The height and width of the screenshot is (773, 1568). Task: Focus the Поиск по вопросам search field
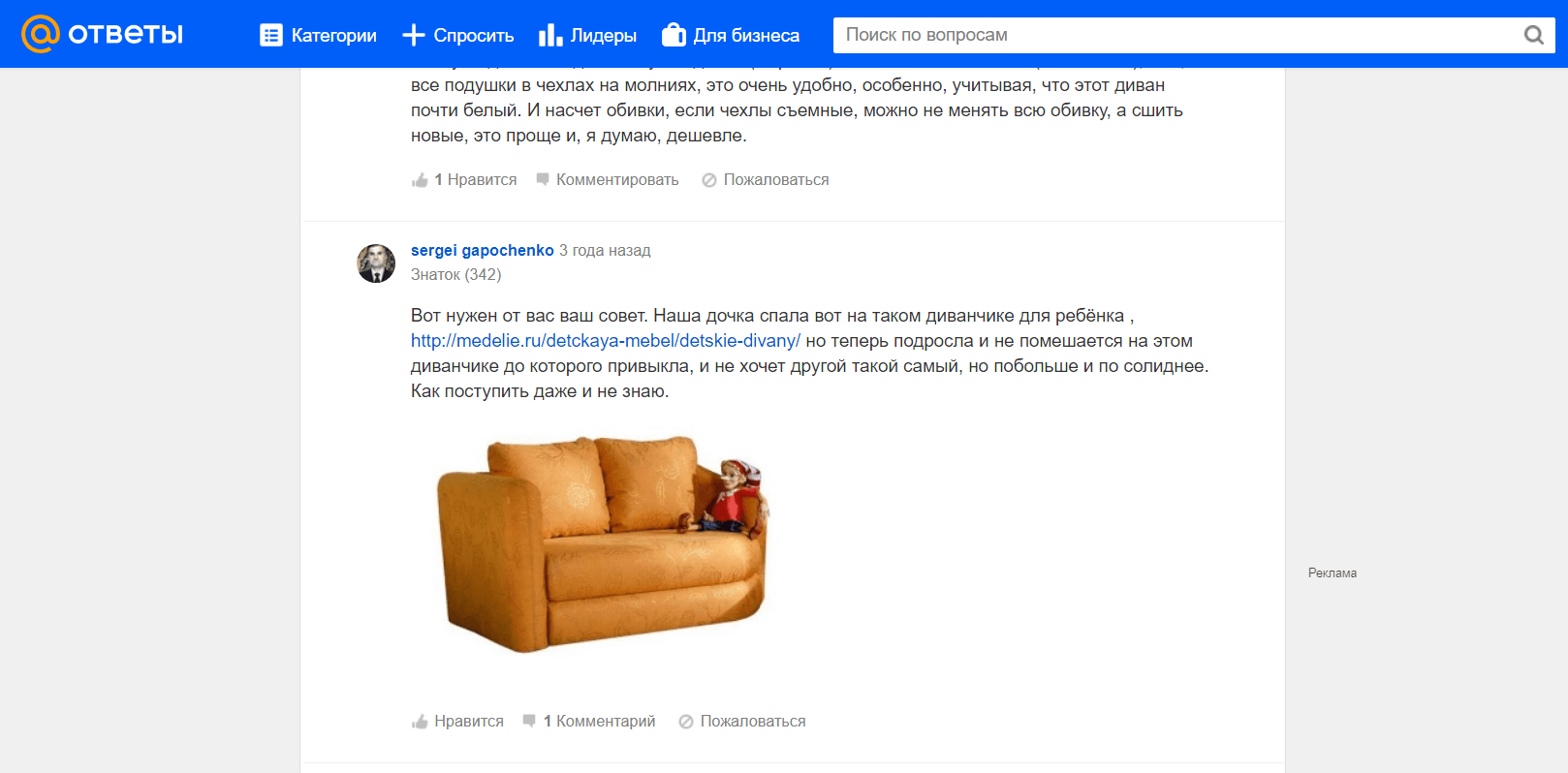point(1177,35)
